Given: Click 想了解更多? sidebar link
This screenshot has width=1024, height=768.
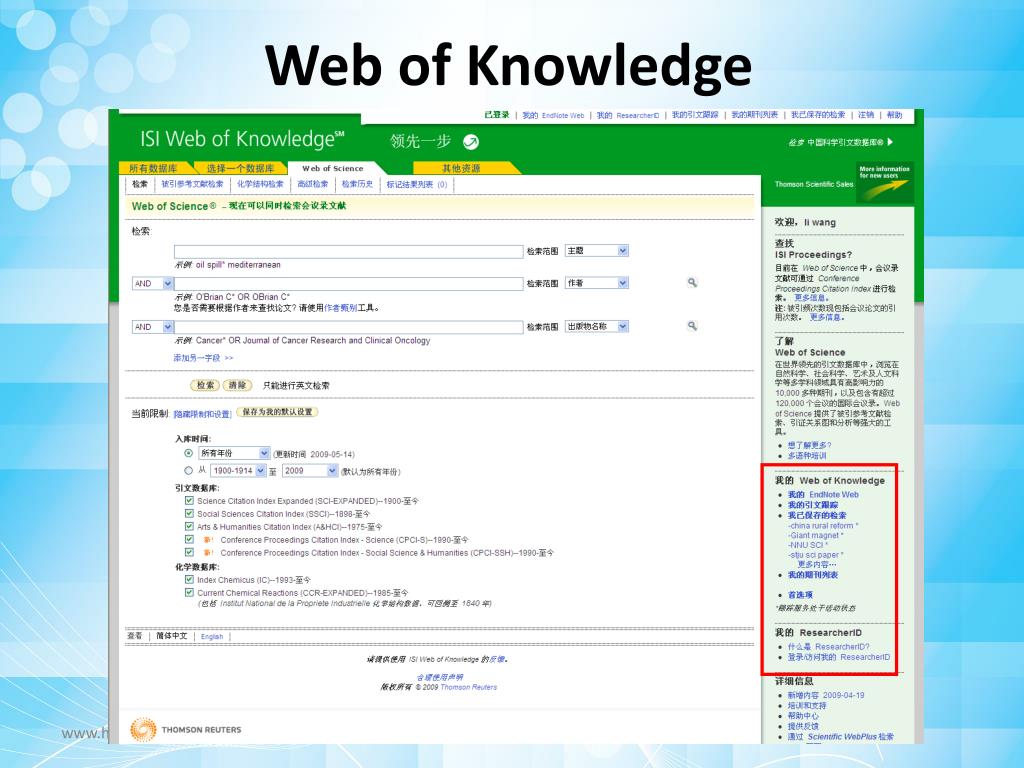Looking at the screenshot, I should pyautogui.click(x=810, y=445).
